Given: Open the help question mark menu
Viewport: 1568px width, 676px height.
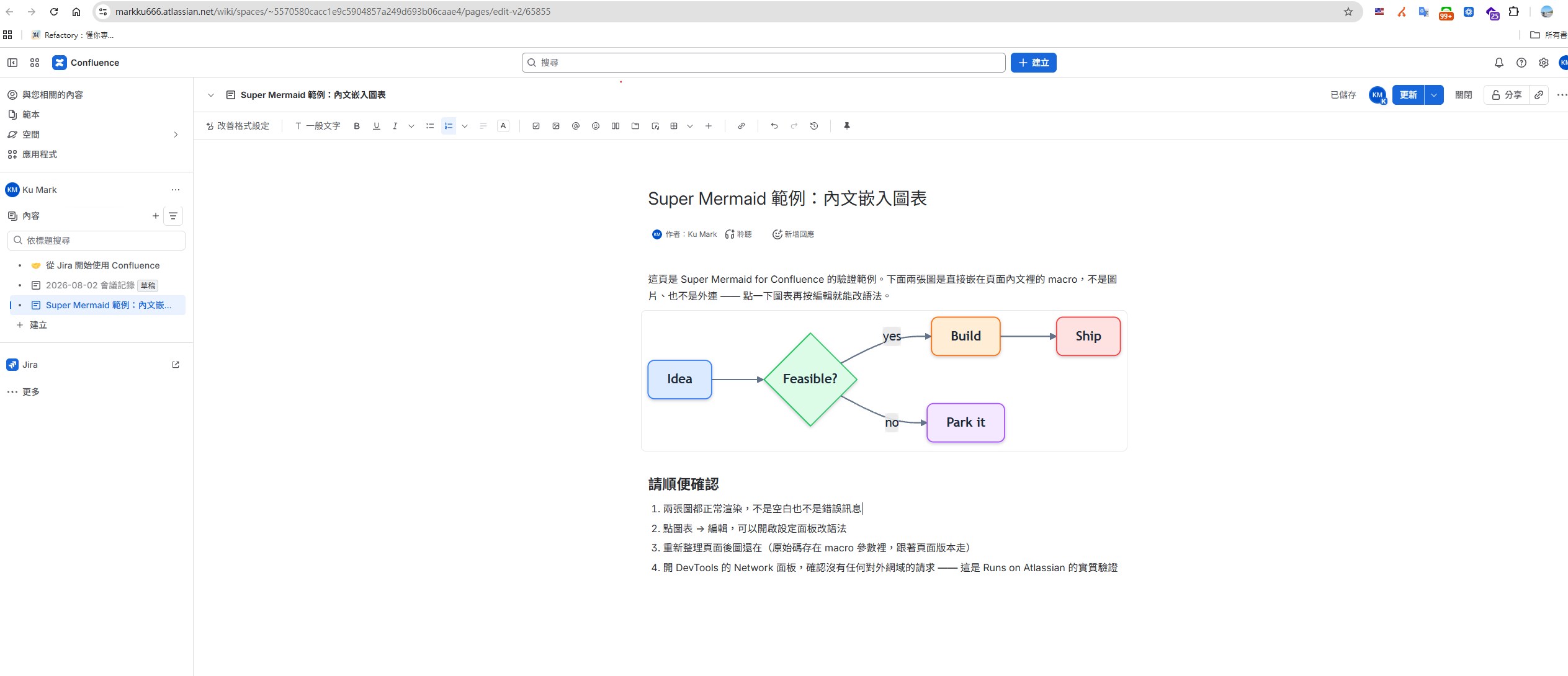Looking at the screenshot, I should pyautogui.click(x=1521, y=63).
